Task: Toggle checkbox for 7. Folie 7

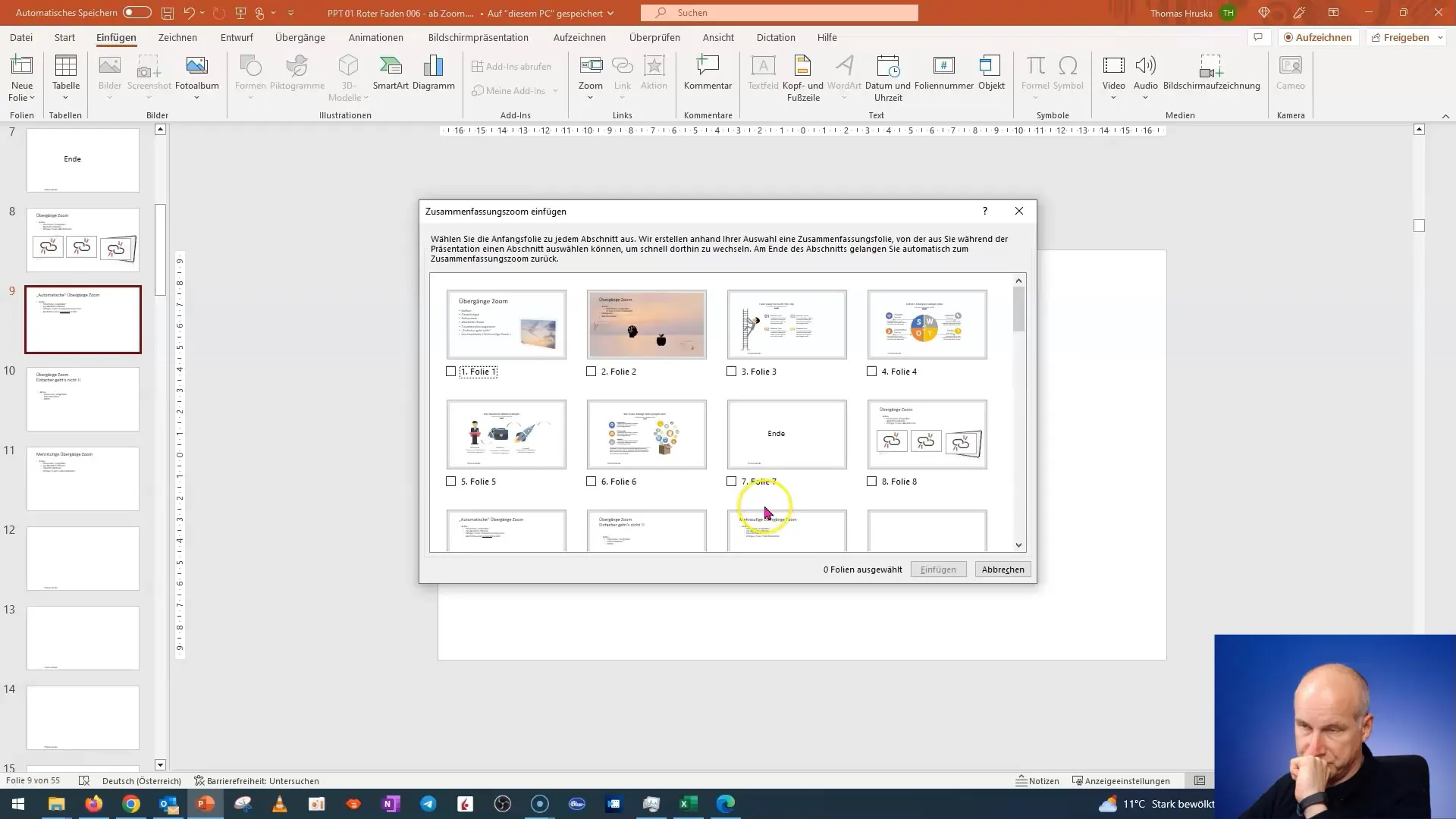Action: tap(732, 481)
